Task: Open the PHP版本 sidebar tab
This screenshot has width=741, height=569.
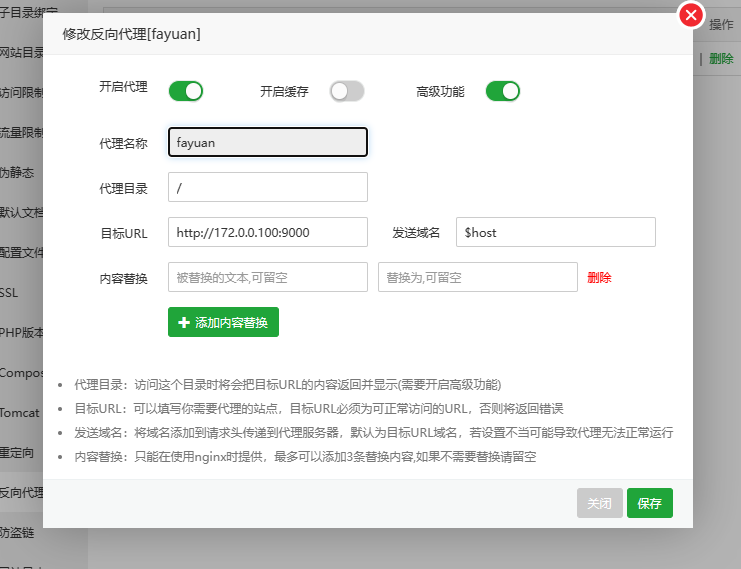Action: click(x=22, y=333)
